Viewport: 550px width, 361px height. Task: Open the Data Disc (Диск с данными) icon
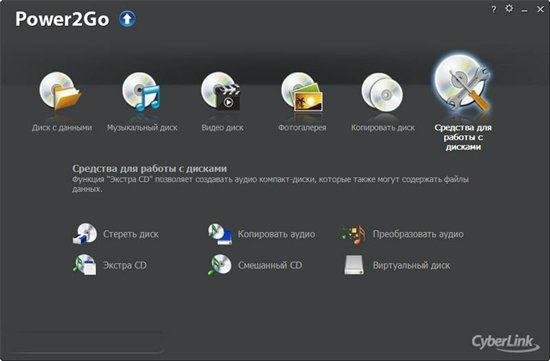pyautogui.click(x=60, y=92)
